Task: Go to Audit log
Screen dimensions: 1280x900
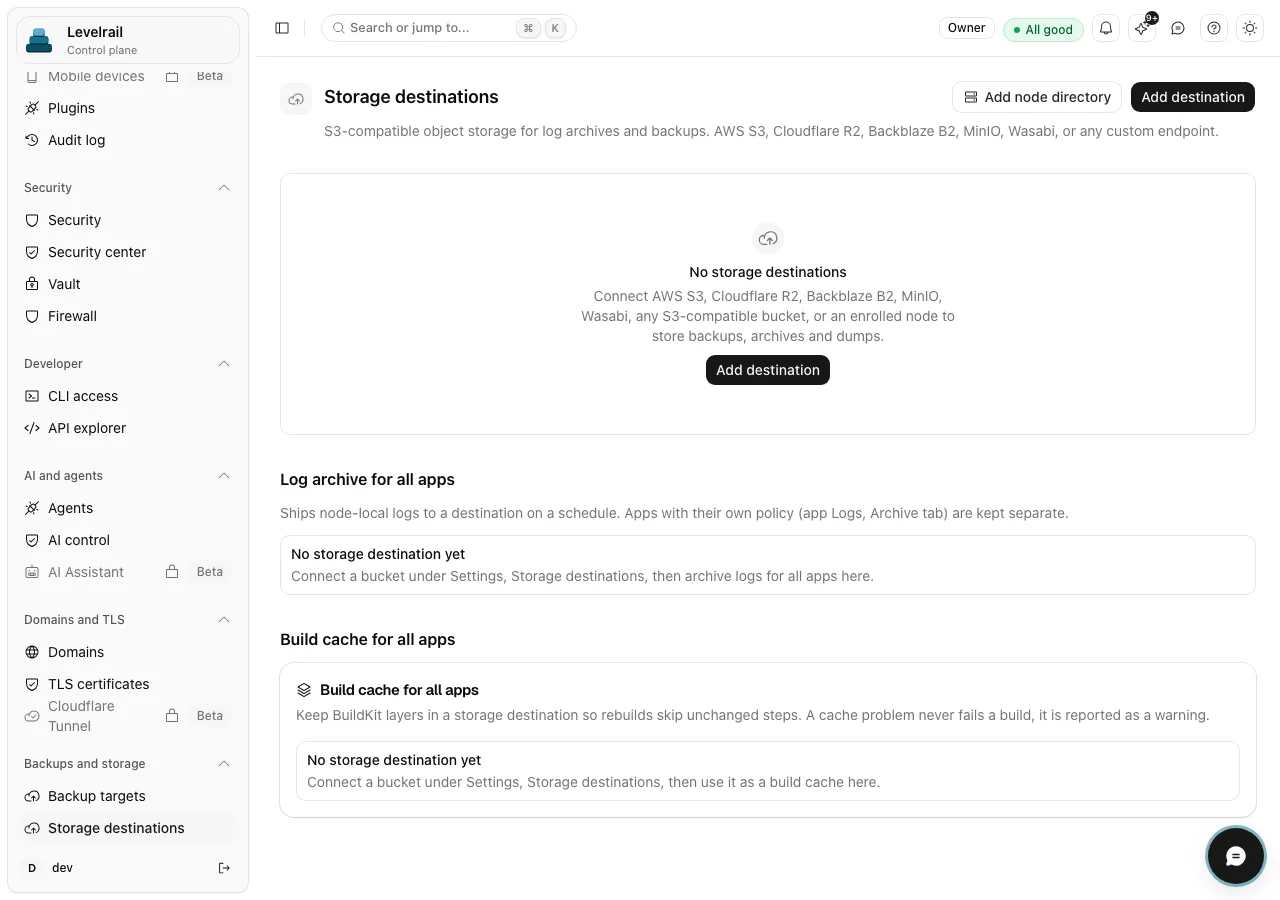Action: click(x=128, y=140)
